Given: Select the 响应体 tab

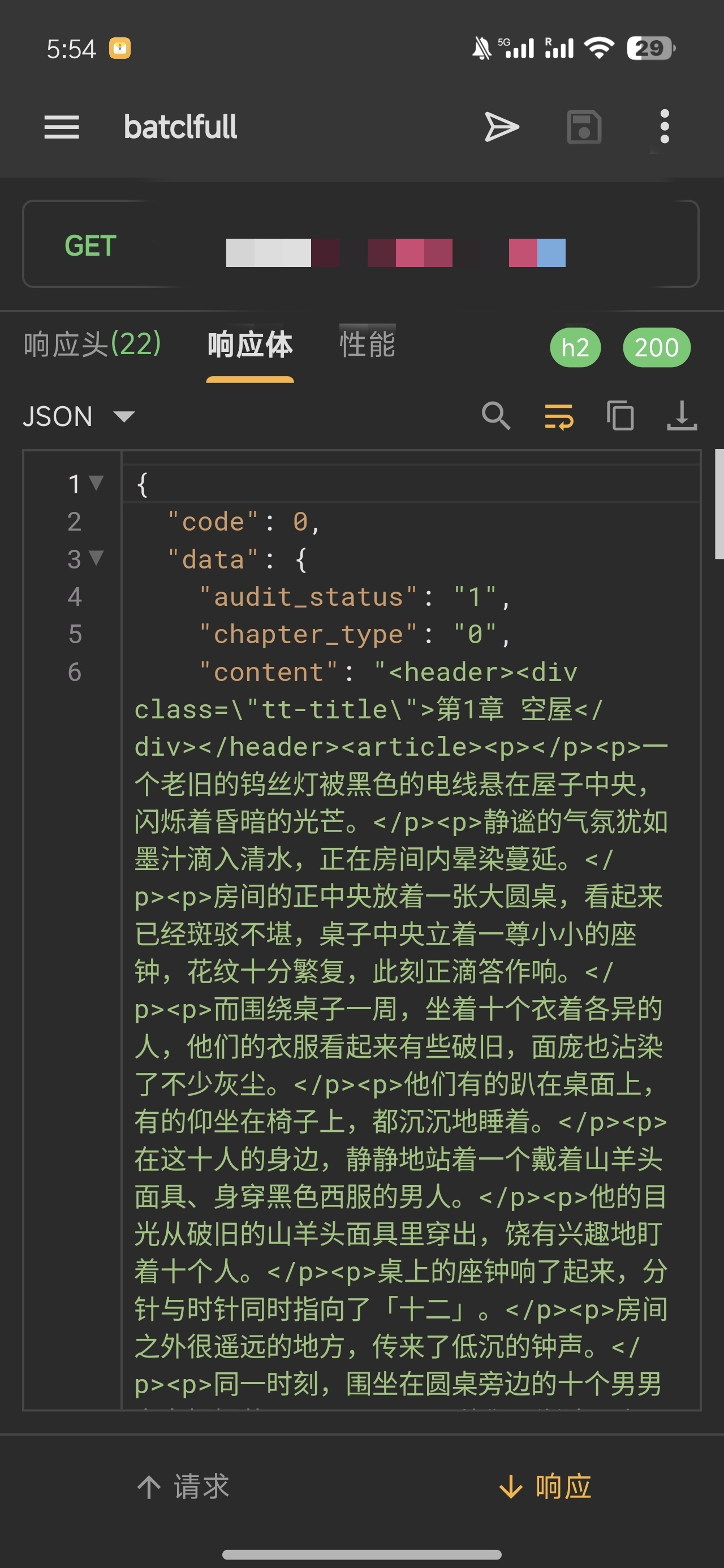Looking at the screenshot, I should [x=249, y=344].
